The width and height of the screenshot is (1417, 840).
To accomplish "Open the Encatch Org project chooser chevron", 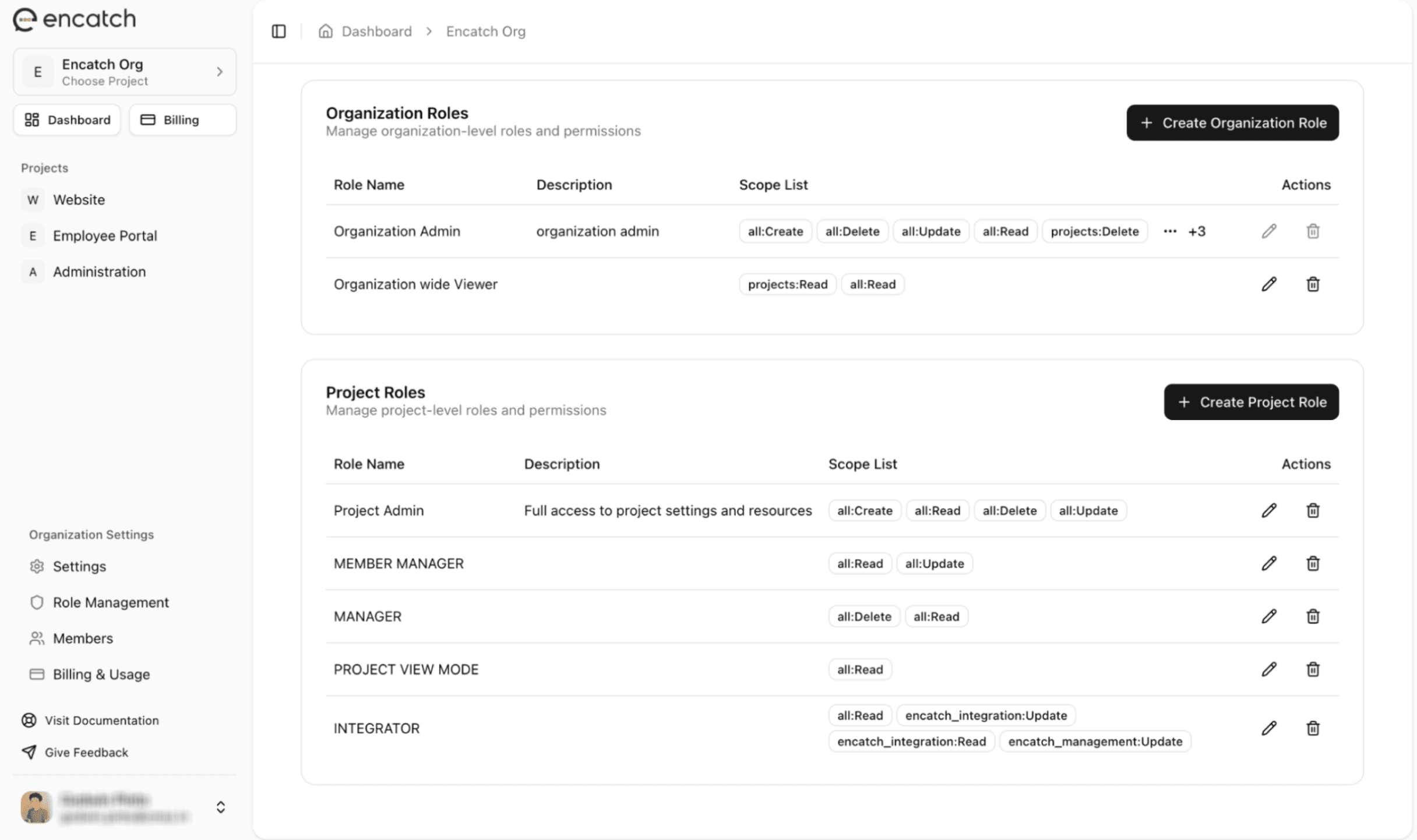I will click(220, 71).
